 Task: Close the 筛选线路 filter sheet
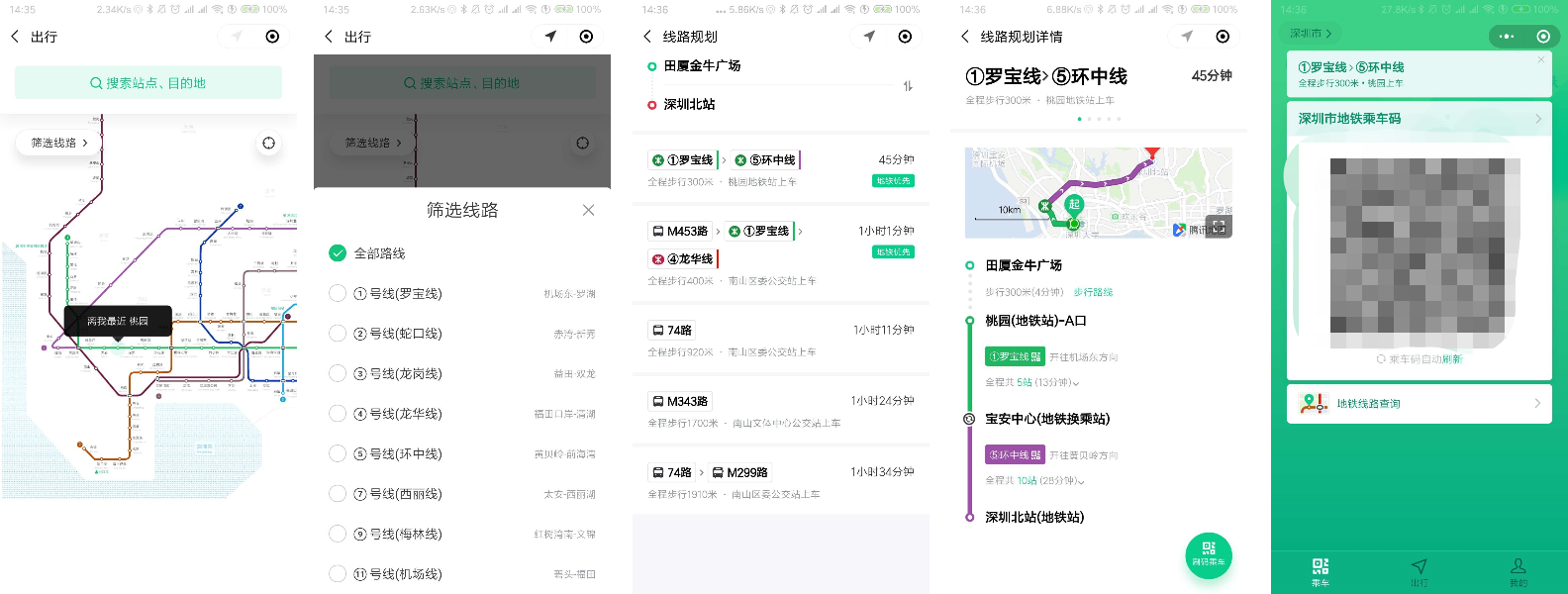point(589,210)
